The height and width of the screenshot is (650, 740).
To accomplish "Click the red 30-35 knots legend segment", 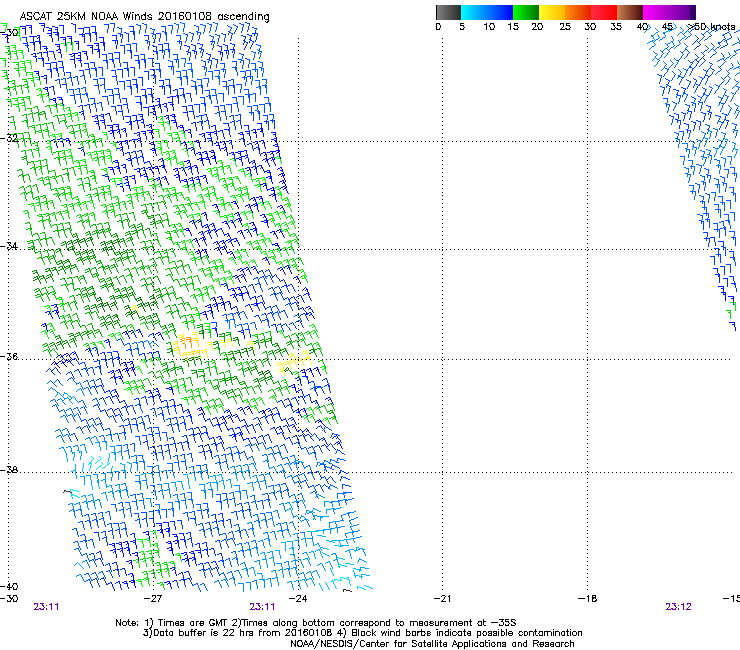I will tap(604, 12).
